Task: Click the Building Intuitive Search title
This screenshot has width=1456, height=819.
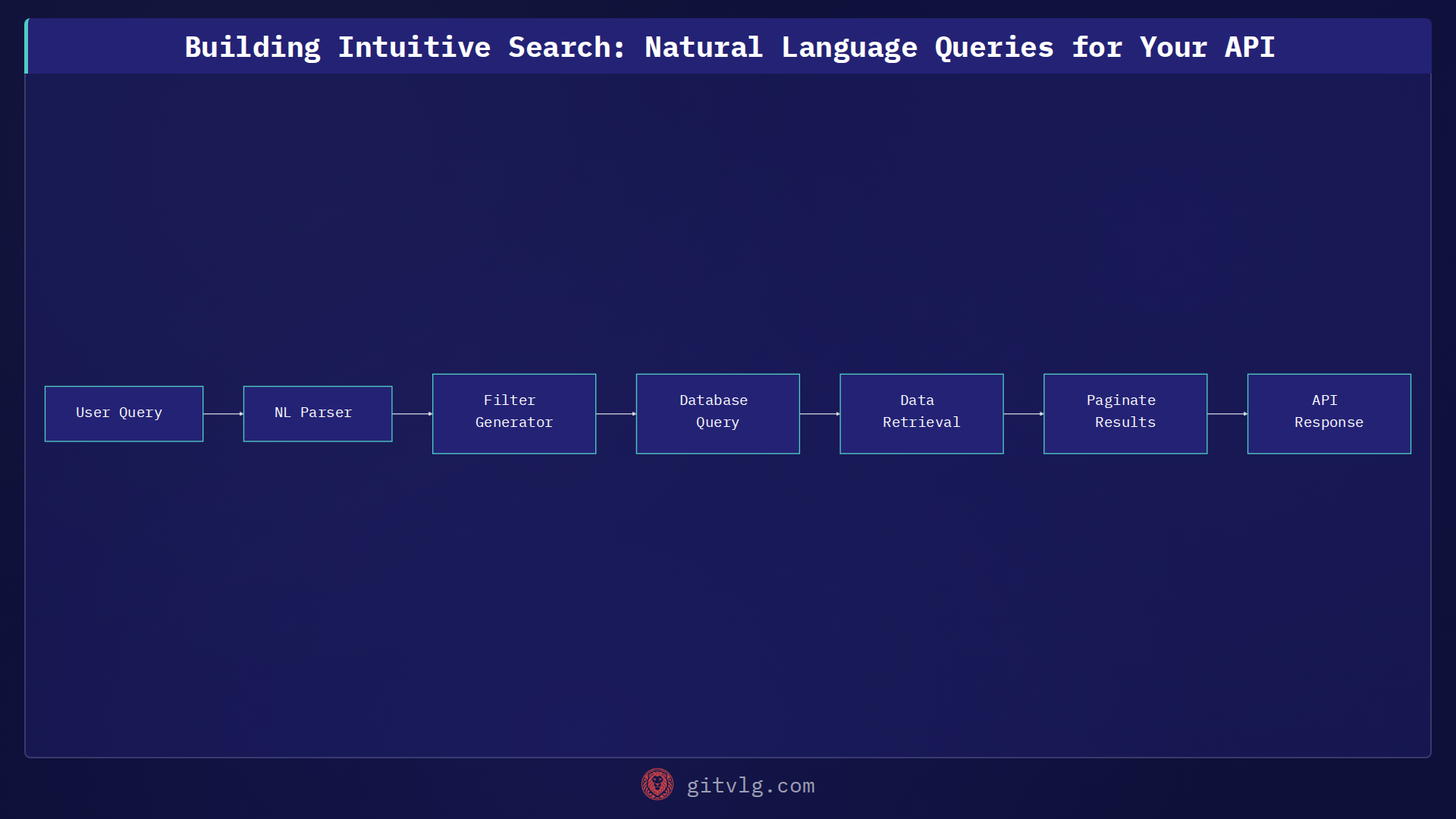Action: 730,47
